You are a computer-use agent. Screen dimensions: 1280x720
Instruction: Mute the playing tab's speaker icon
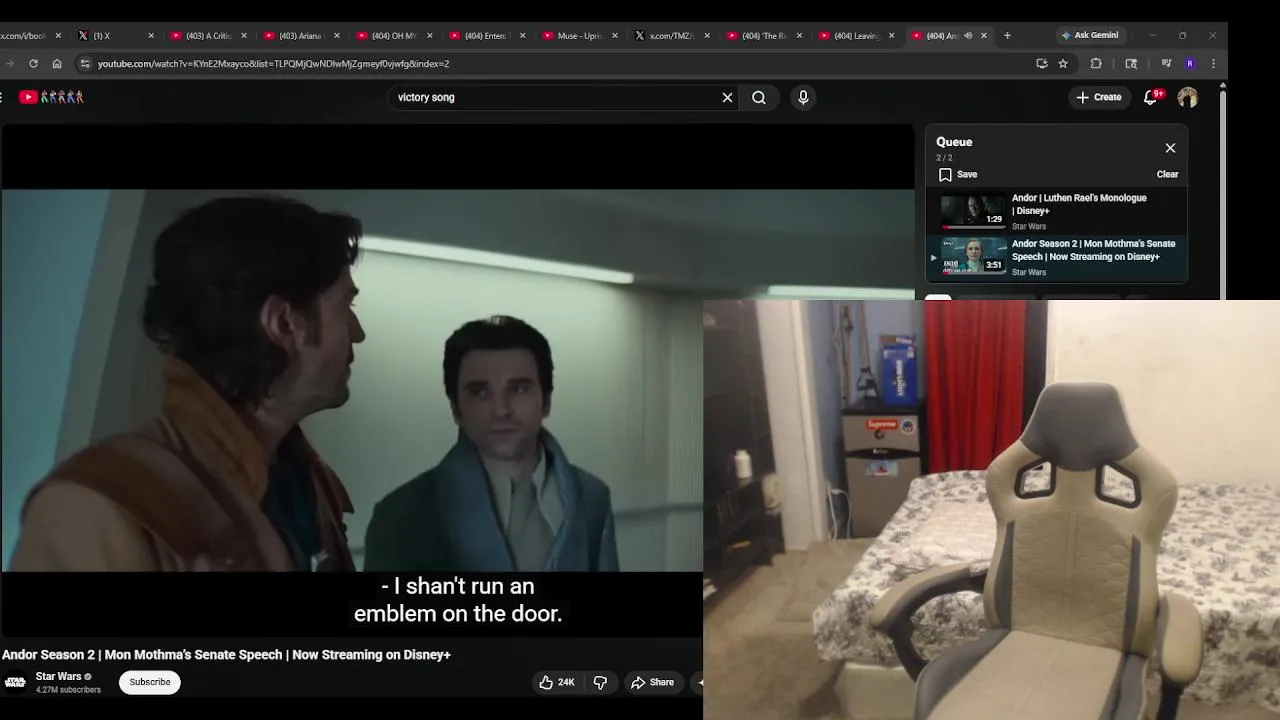(968, 36)
